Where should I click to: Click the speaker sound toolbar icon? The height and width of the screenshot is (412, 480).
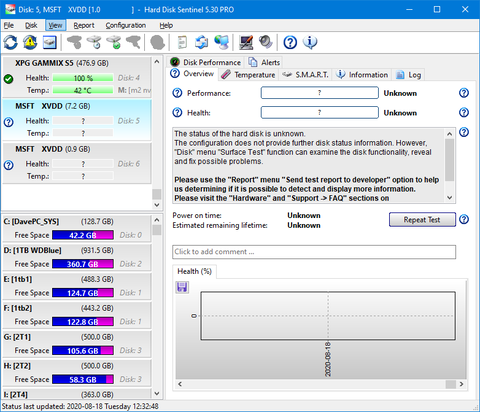pos(266,42)
